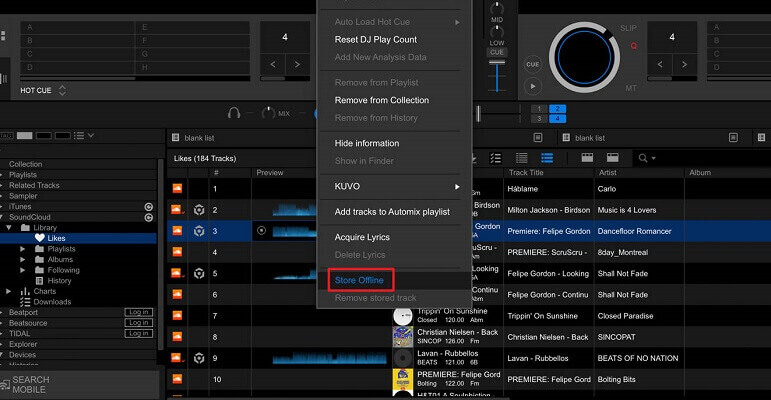The image size is (771, 400).
Task: Click the SoundCloud icon on track 1
Action: (x=177, y=188)
